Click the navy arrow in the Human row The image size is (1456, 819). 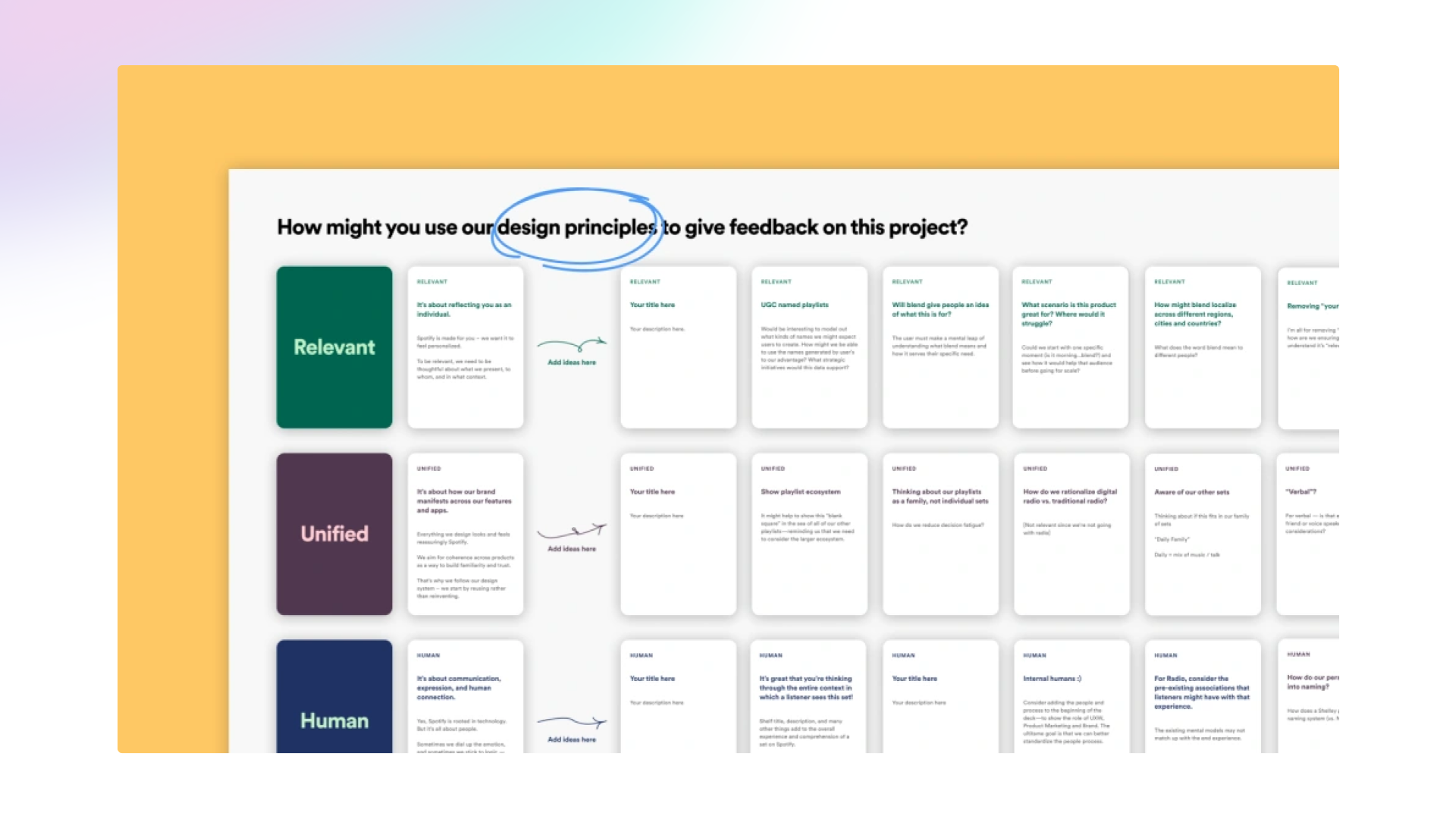(x=571, y=722)
